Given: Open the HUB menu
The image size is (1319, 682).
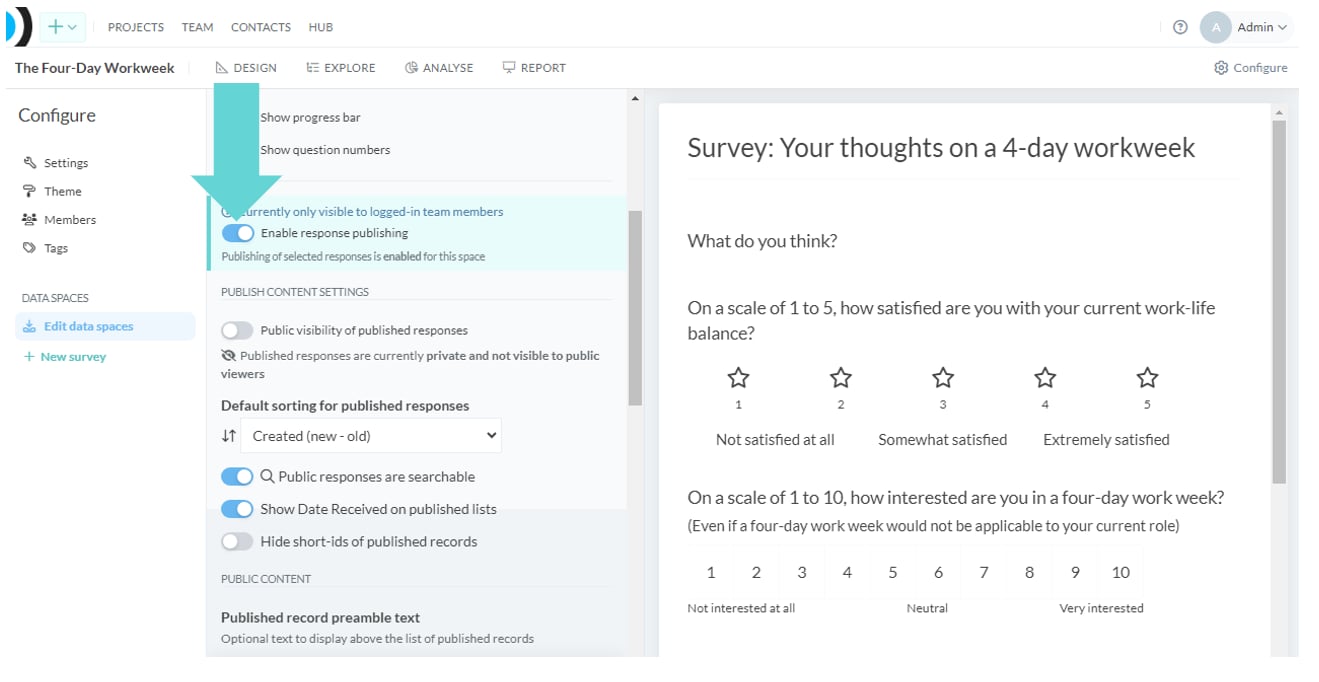Looking at the screenshot, I should coord(321,27).
